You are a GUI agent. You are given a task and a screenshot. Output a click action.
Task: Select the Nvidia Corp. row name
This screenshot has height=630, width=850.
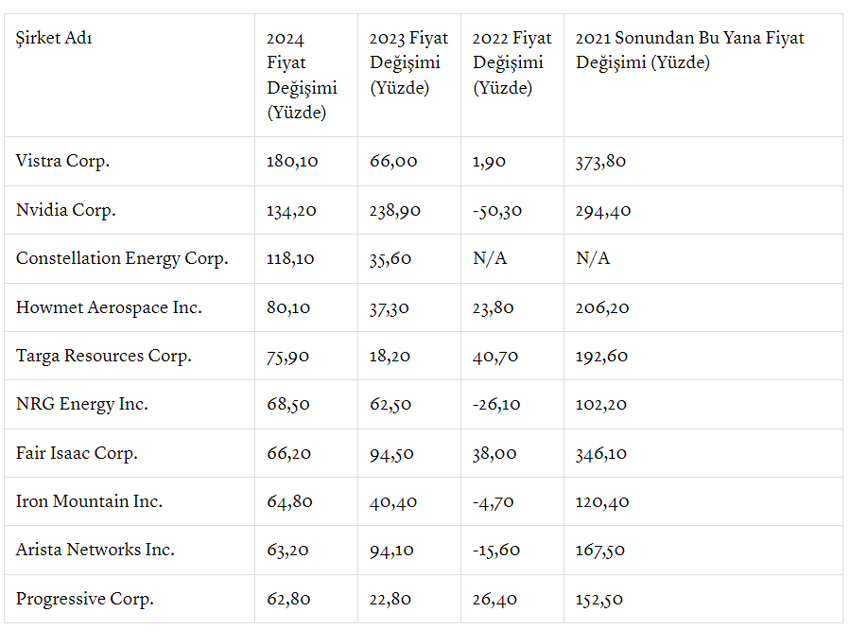66,210
